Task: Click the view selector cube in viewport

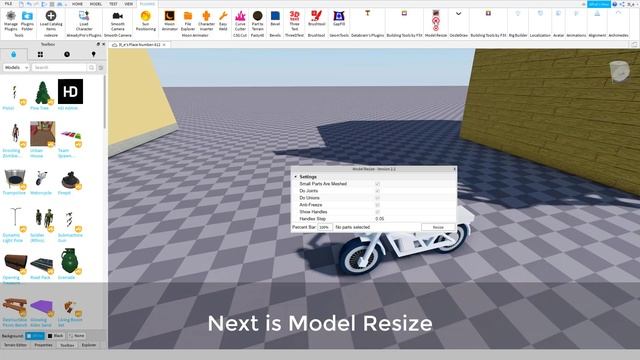Action: click(619, 71)
